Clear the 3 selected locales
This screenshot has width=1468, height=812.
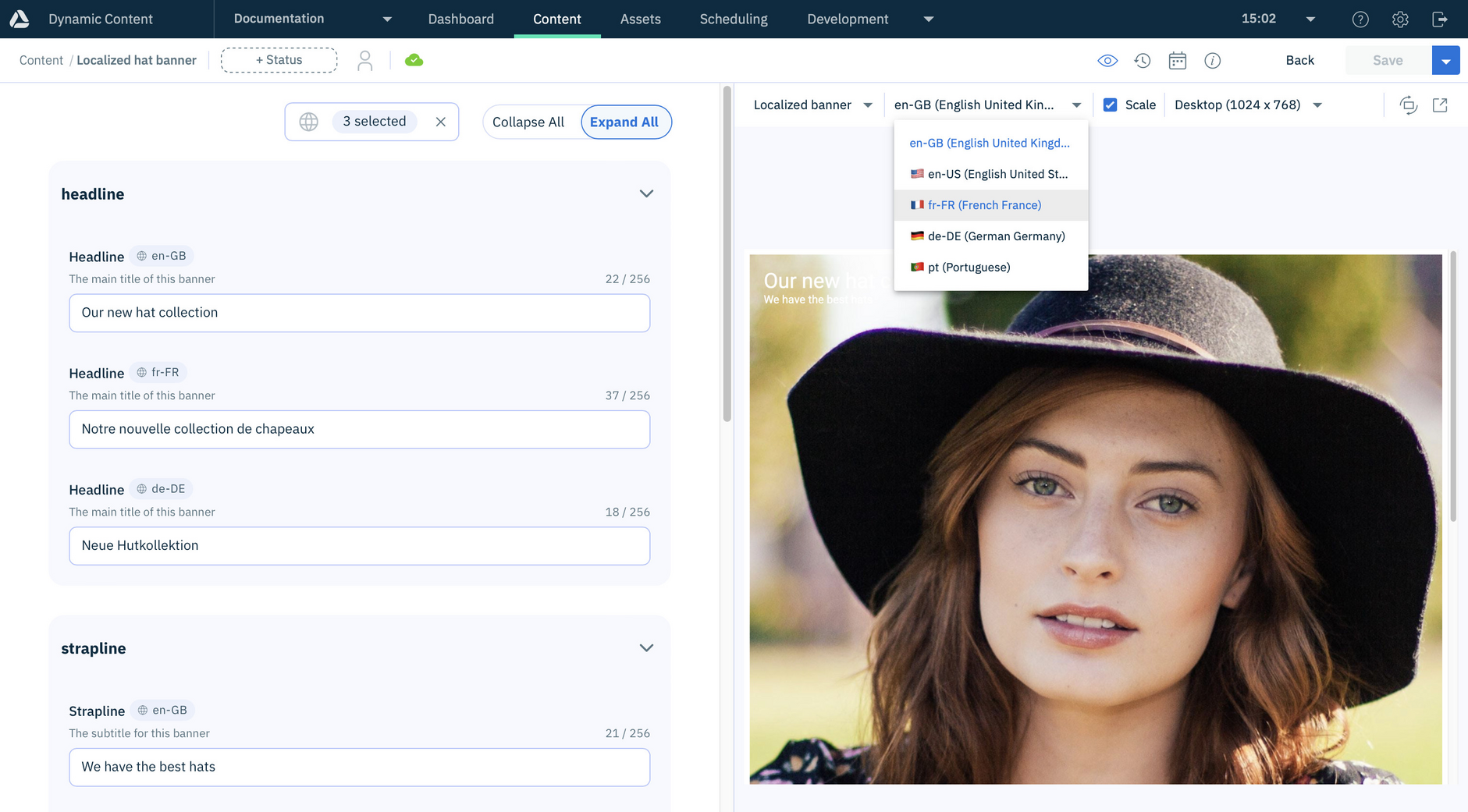point(441,122)
